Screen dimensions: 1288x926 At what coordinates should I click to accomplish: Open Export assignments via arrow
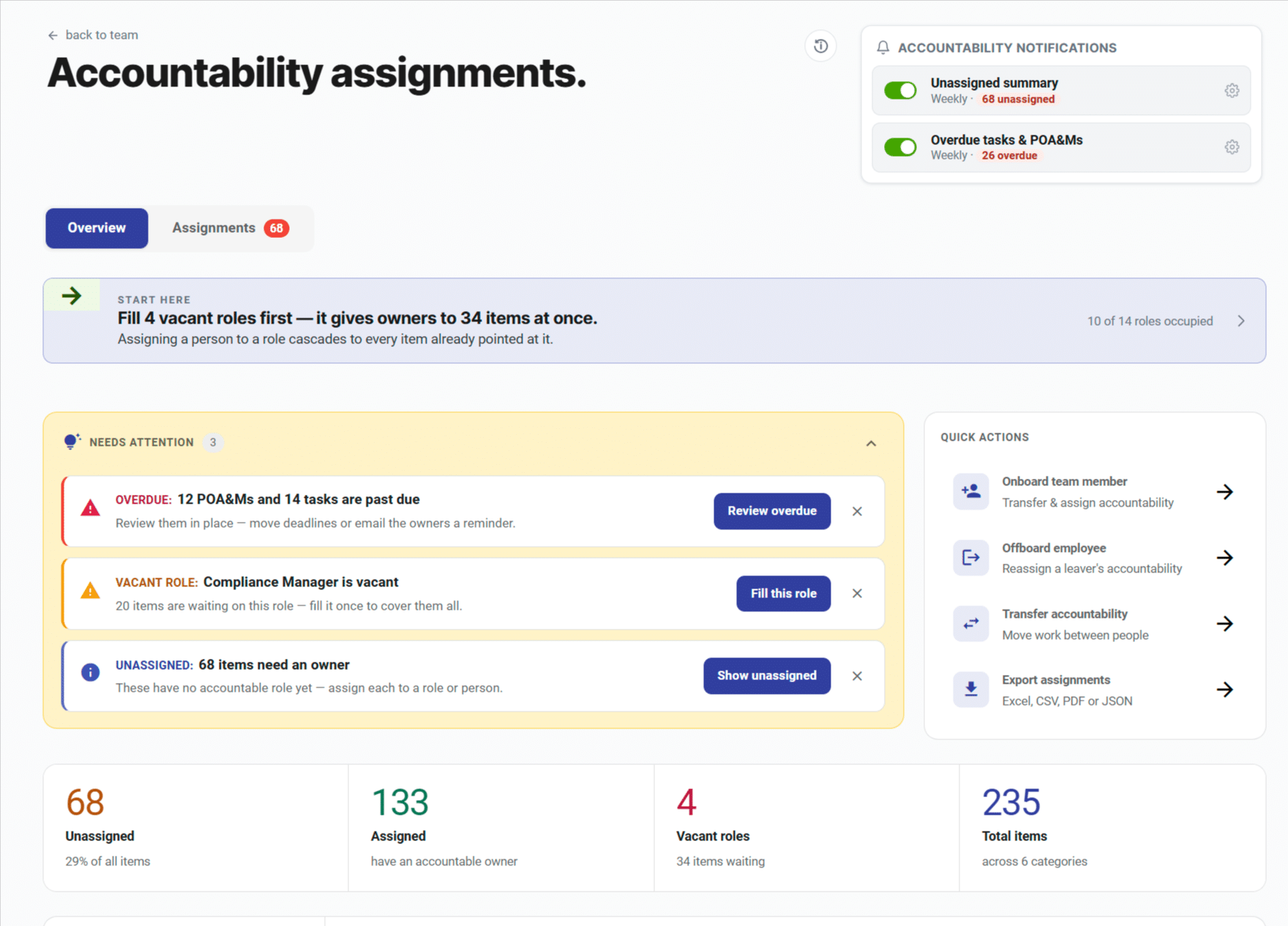[1225, 690]
